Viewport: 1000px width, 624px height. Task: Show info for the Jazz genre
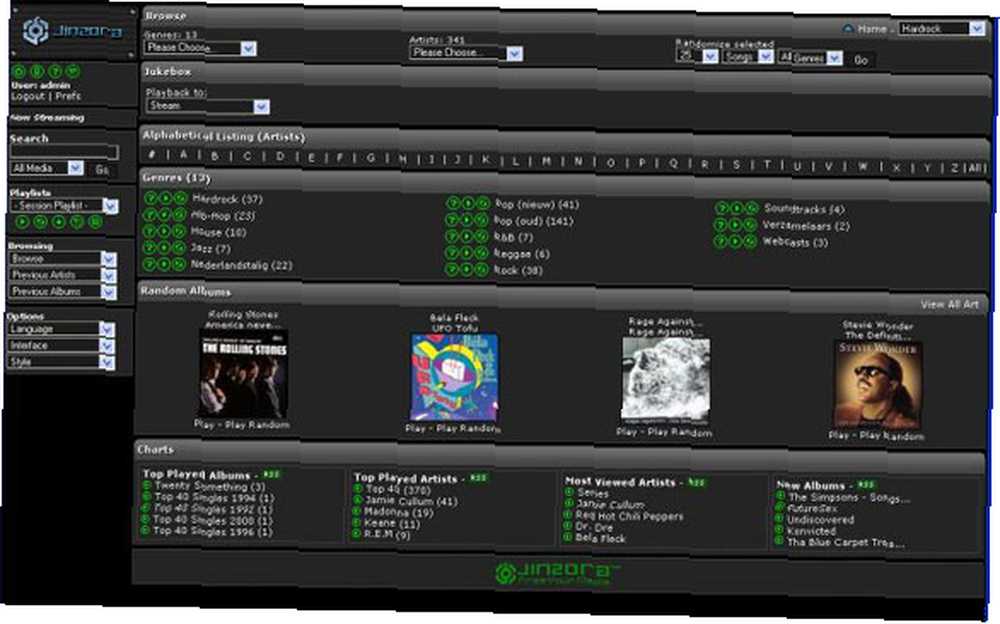151,248
